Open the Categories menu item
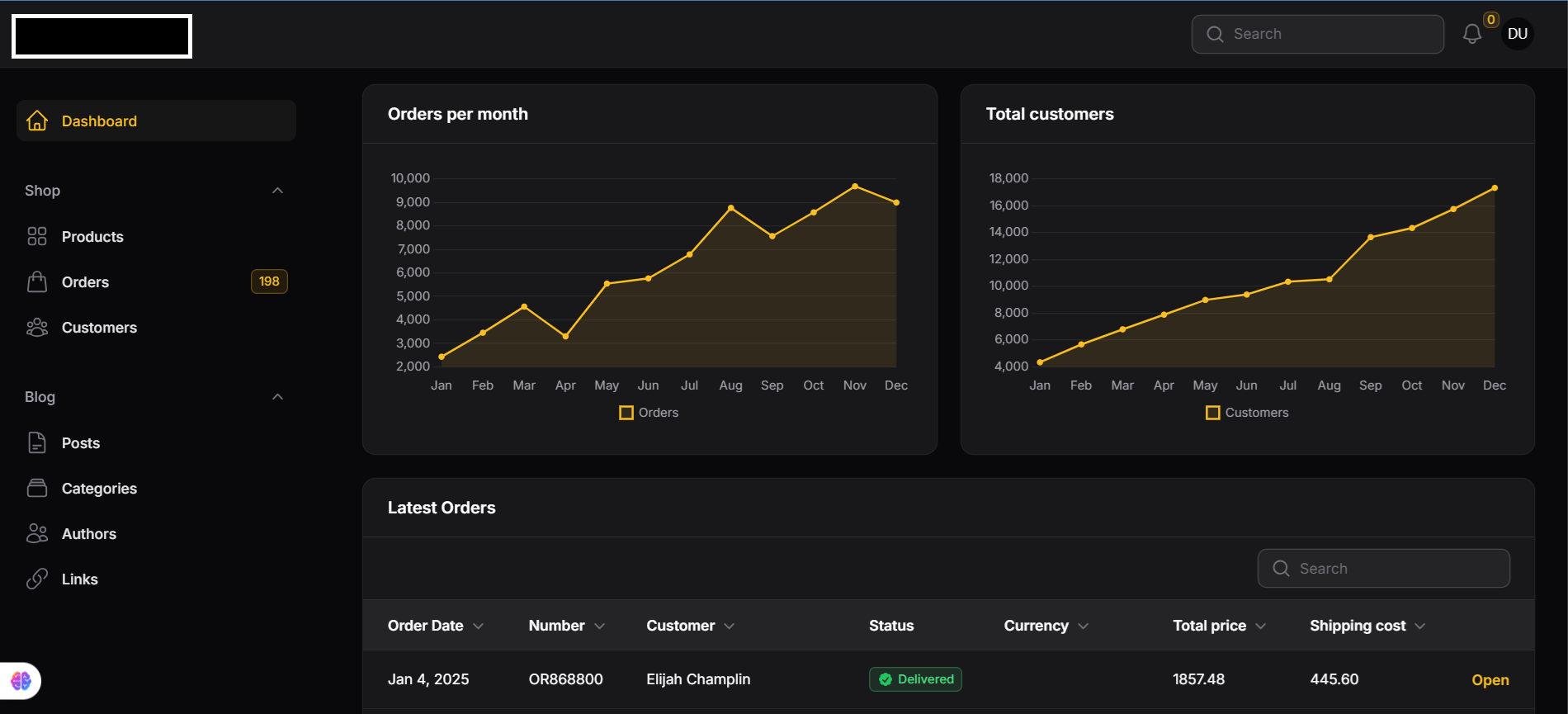This screenshot has height=714, width=1568. [x=99, y=489]
